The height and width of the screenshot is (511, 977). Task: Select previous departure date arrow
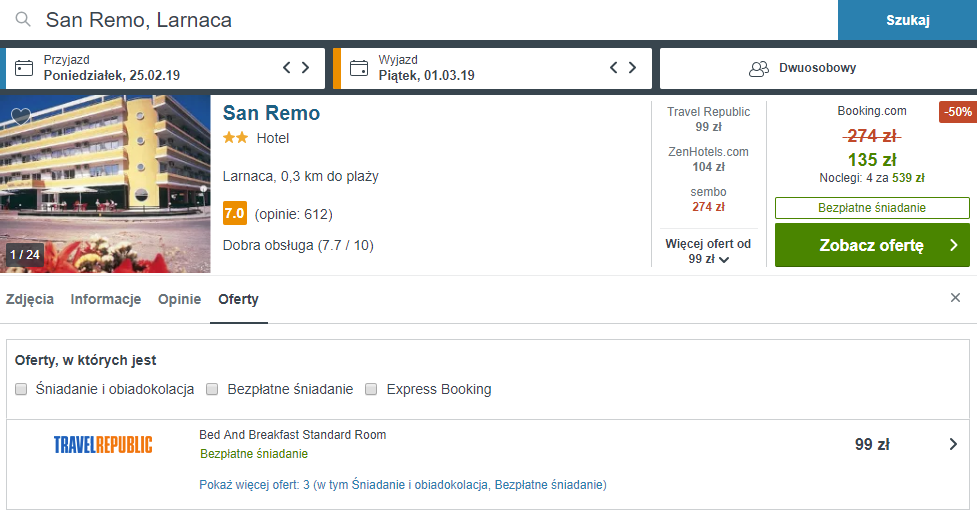pyautogui.click(x=614, y=67)
